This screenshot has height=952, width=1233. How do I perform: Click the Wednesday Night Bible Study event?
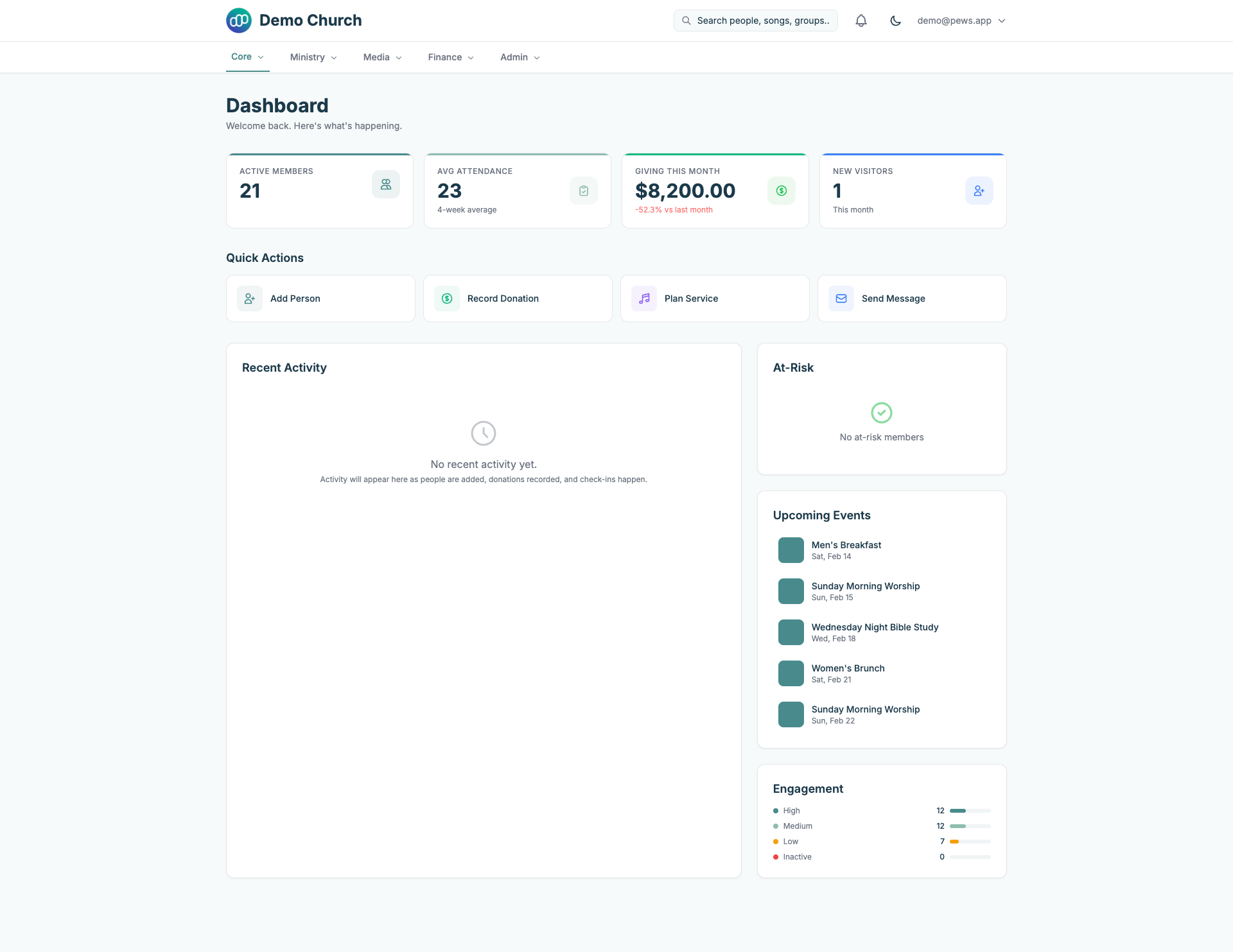874,632
